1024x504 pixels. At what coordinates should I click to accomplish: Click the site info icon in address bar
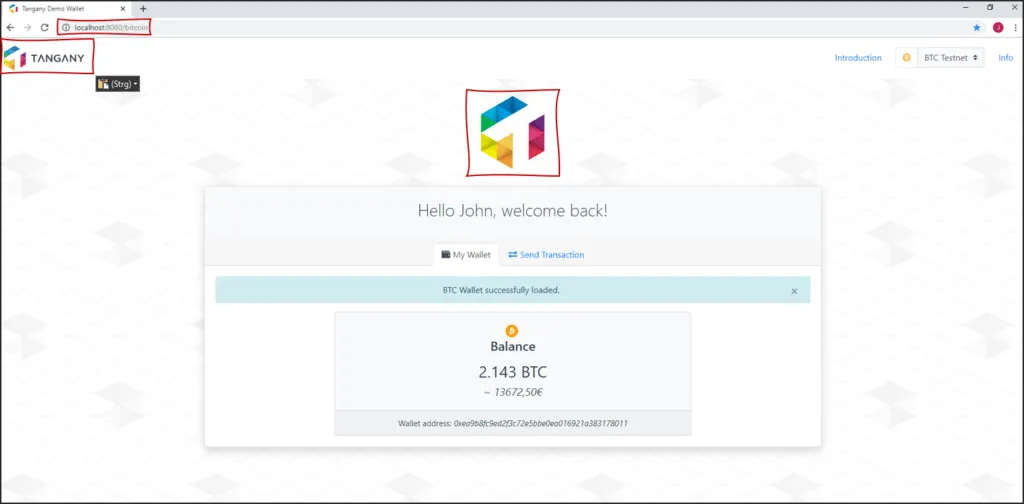pyautogui.click(x=66, y=27)
